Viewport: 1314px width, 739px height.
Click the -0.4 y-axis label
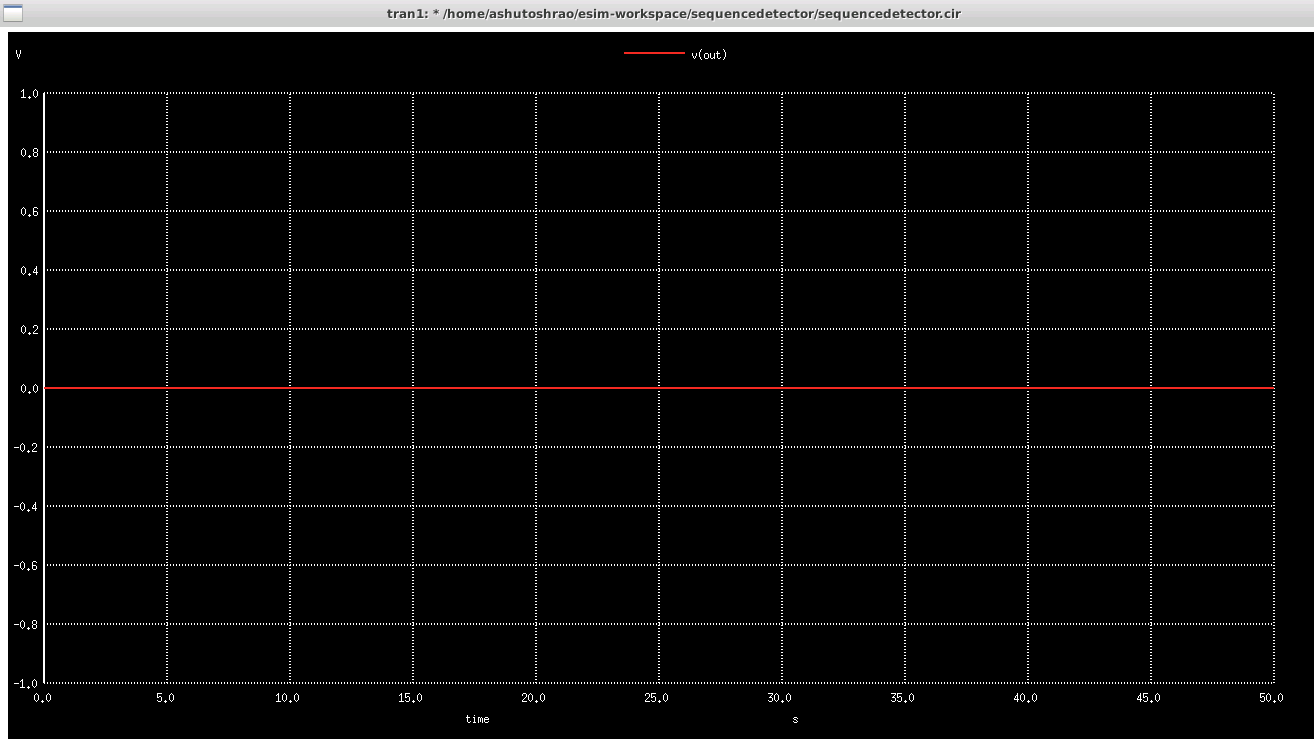(27, 507)
